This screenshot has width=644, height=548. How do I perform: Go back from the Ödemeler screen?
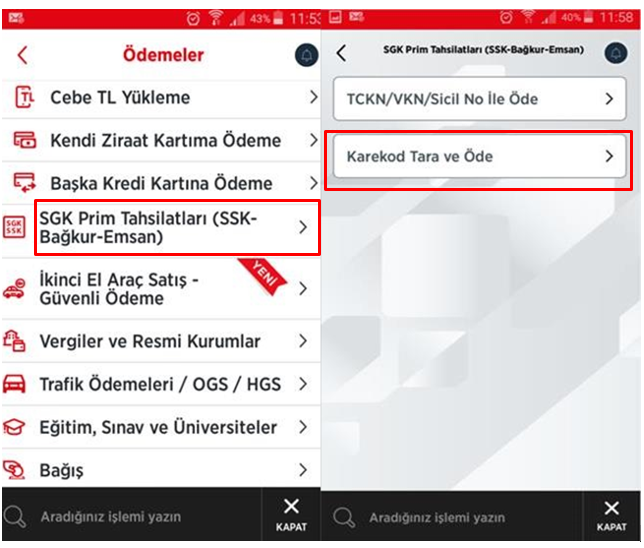click(23, 55)
